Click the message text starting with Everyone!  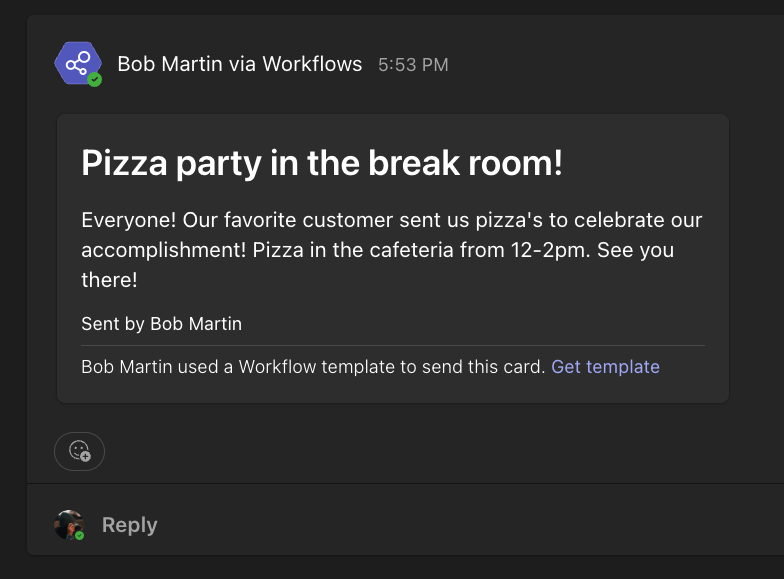392,250
